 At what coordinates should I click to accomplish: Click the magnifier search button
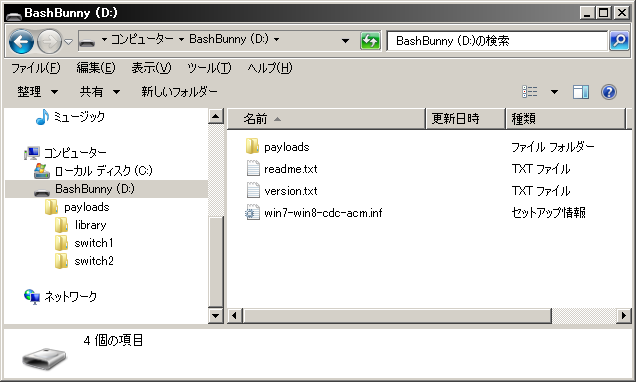point(619,41)
